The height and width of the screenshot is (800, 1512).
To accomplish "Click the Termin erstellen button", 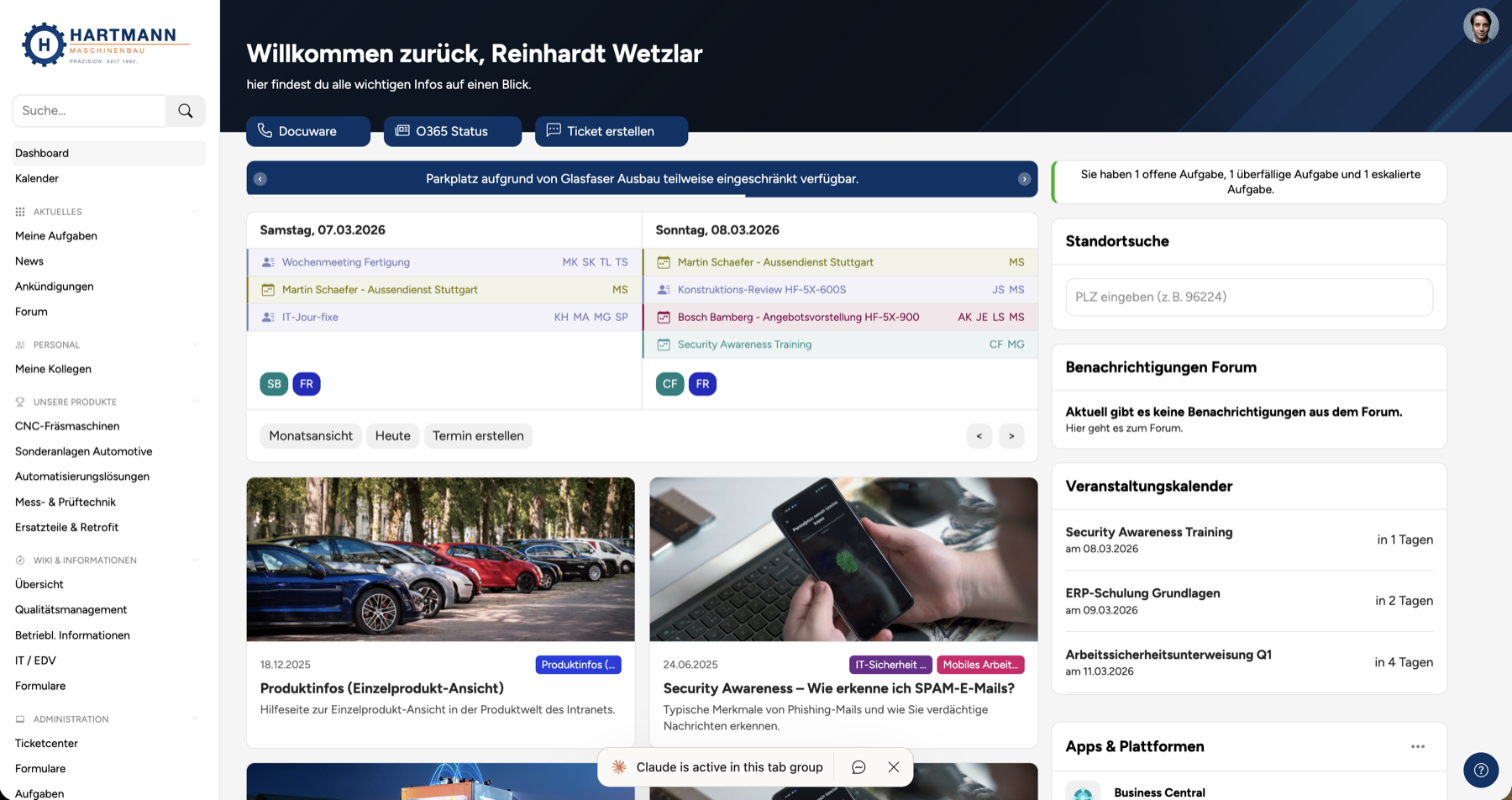I will point(478,435).
